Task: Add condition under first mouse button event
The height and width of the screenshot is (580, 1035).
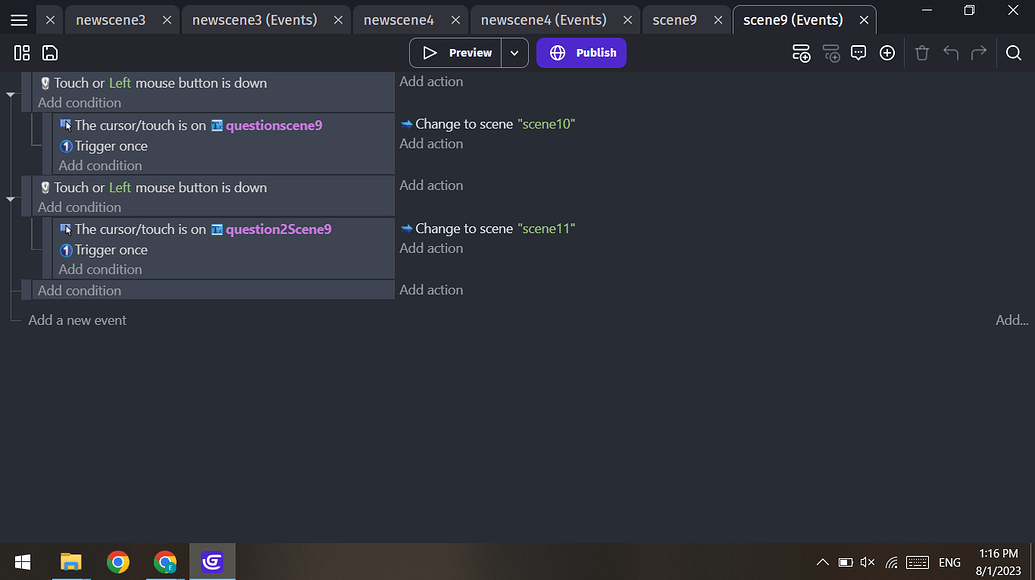Action: (x=79, y=103)
